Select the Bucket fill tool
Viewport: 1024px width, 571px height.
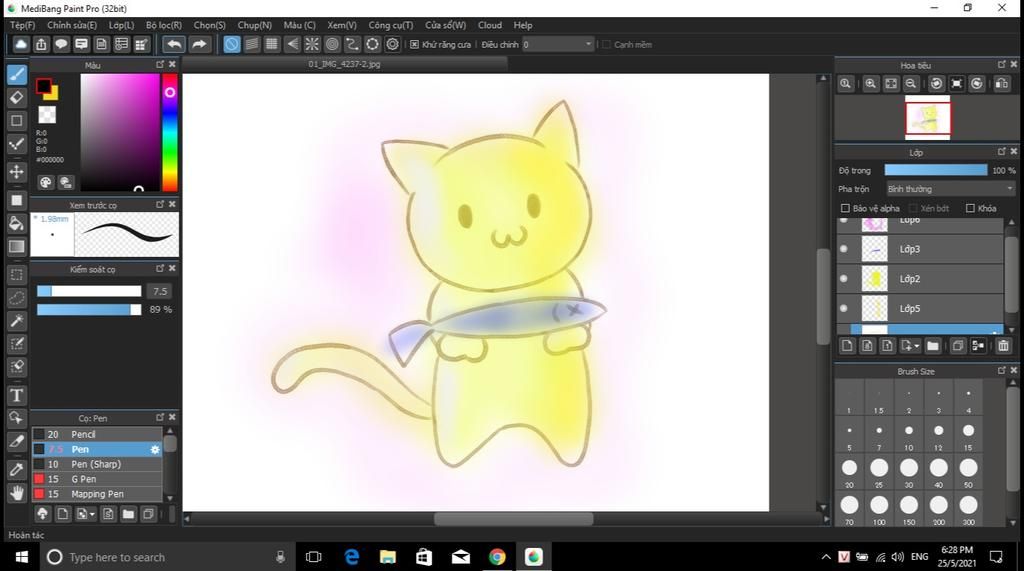tap(16, 223)
